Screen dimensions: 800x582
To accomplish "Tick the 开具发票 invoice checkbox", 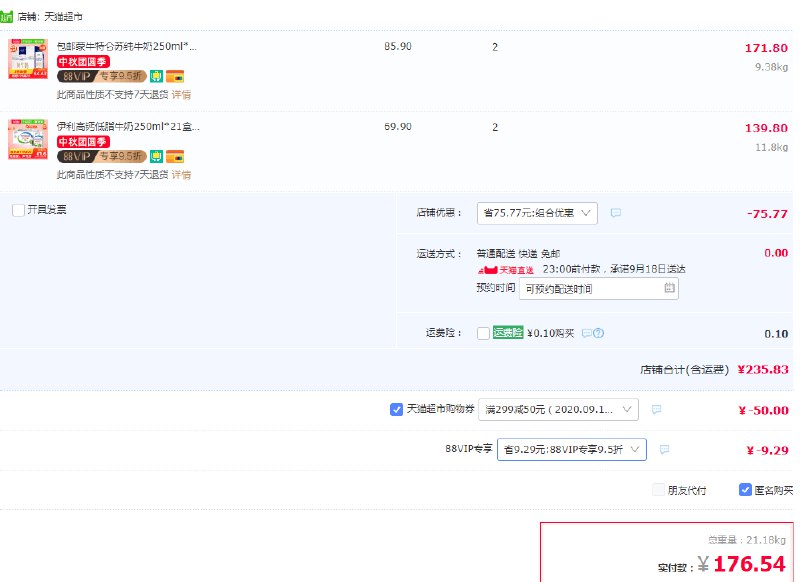I will 18,210.
